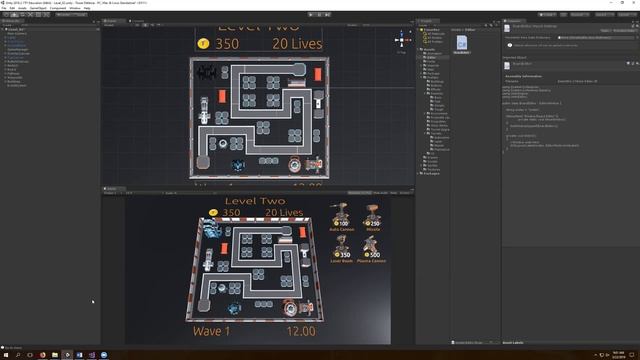Click Open button in Inspector

pyautogui.click(x=605, y=31)
